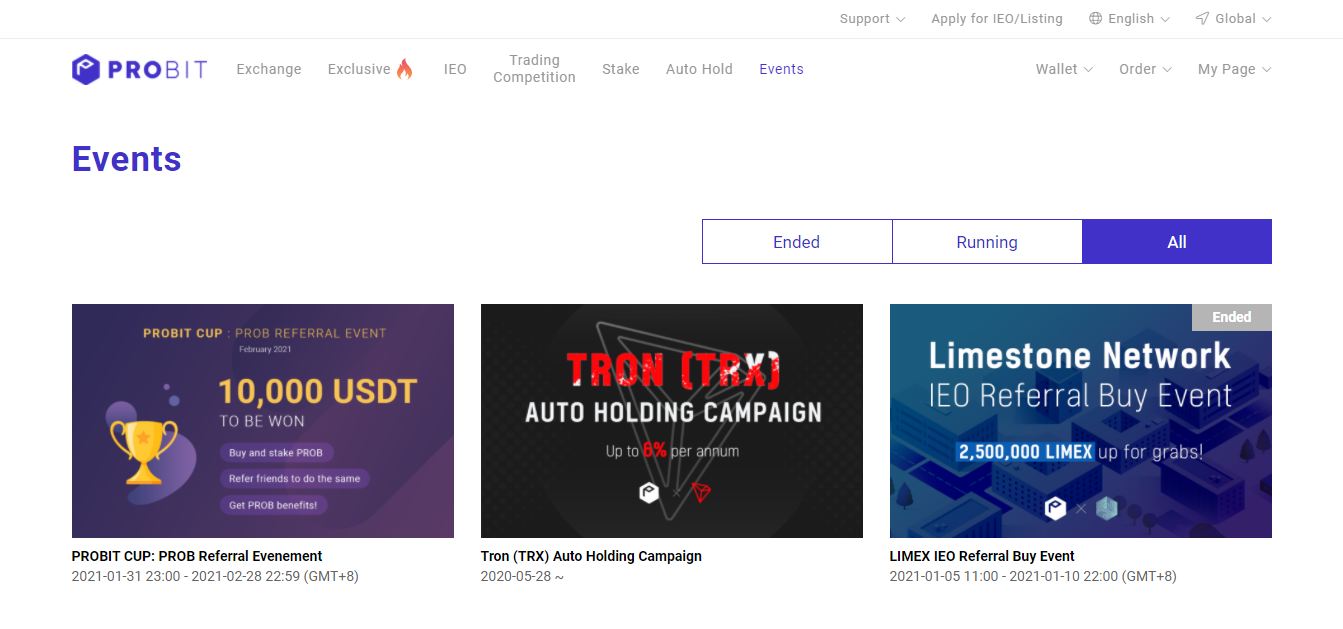The image size is (1343, 629).
Task: Open the Trading Competition page
Action: (534, 69)
